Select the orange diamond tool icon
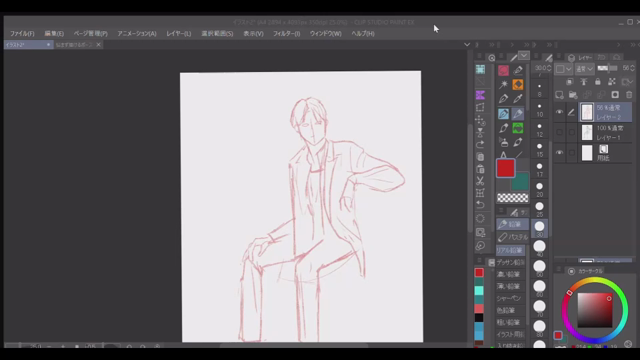 tap(518, 84)
